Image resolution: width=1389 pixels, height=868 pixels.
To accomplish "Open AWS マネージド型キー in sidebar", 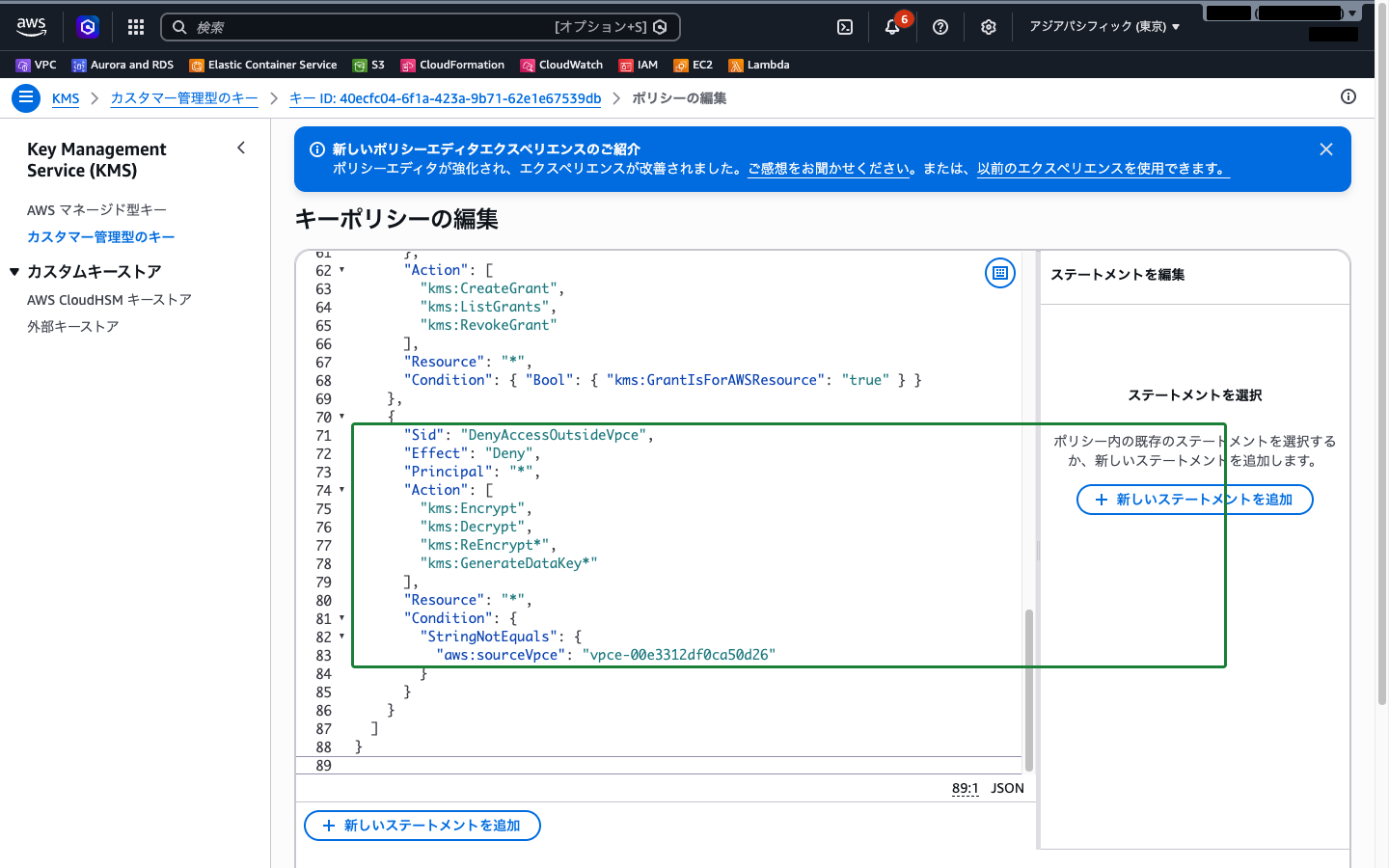I will coord(96,209).
